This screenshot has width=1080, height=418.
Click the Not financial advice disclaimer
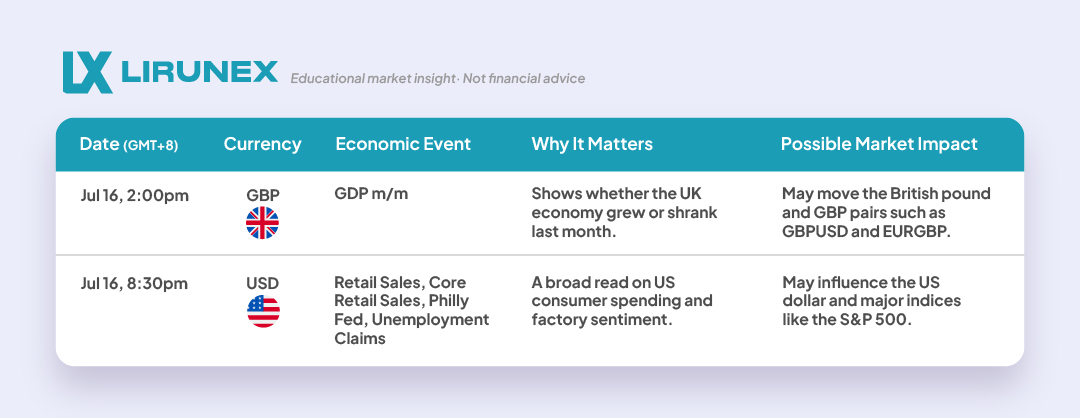(x=523, y=79)
